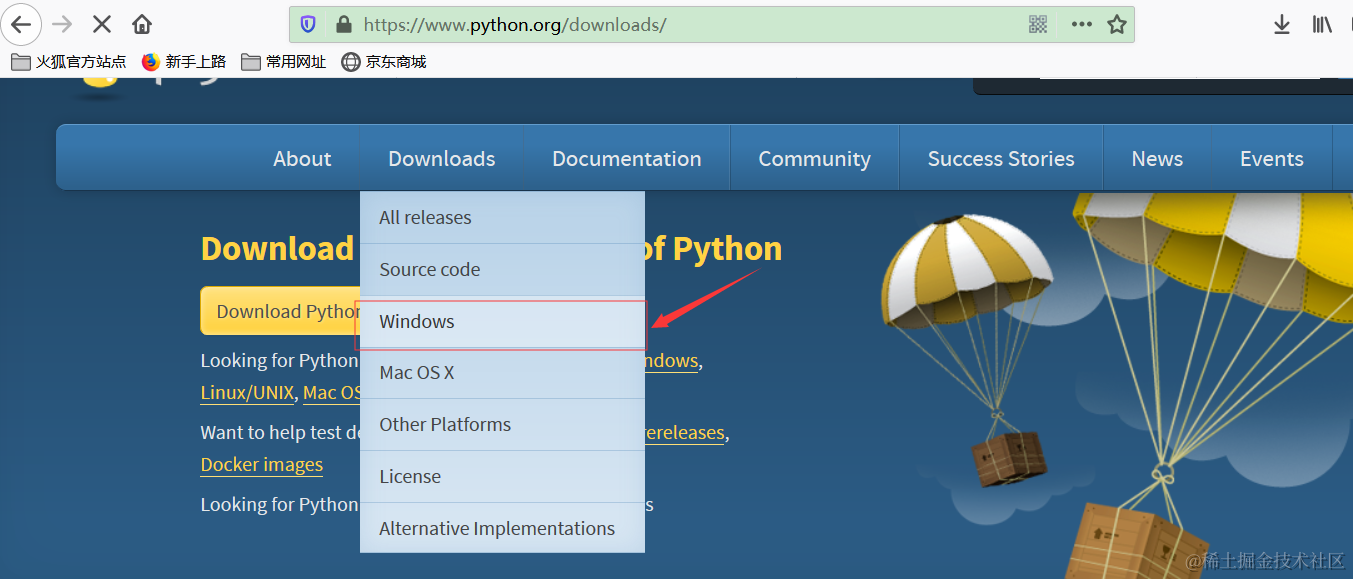Open the 火狐官方站点 bookmark folder

point(69,62)
